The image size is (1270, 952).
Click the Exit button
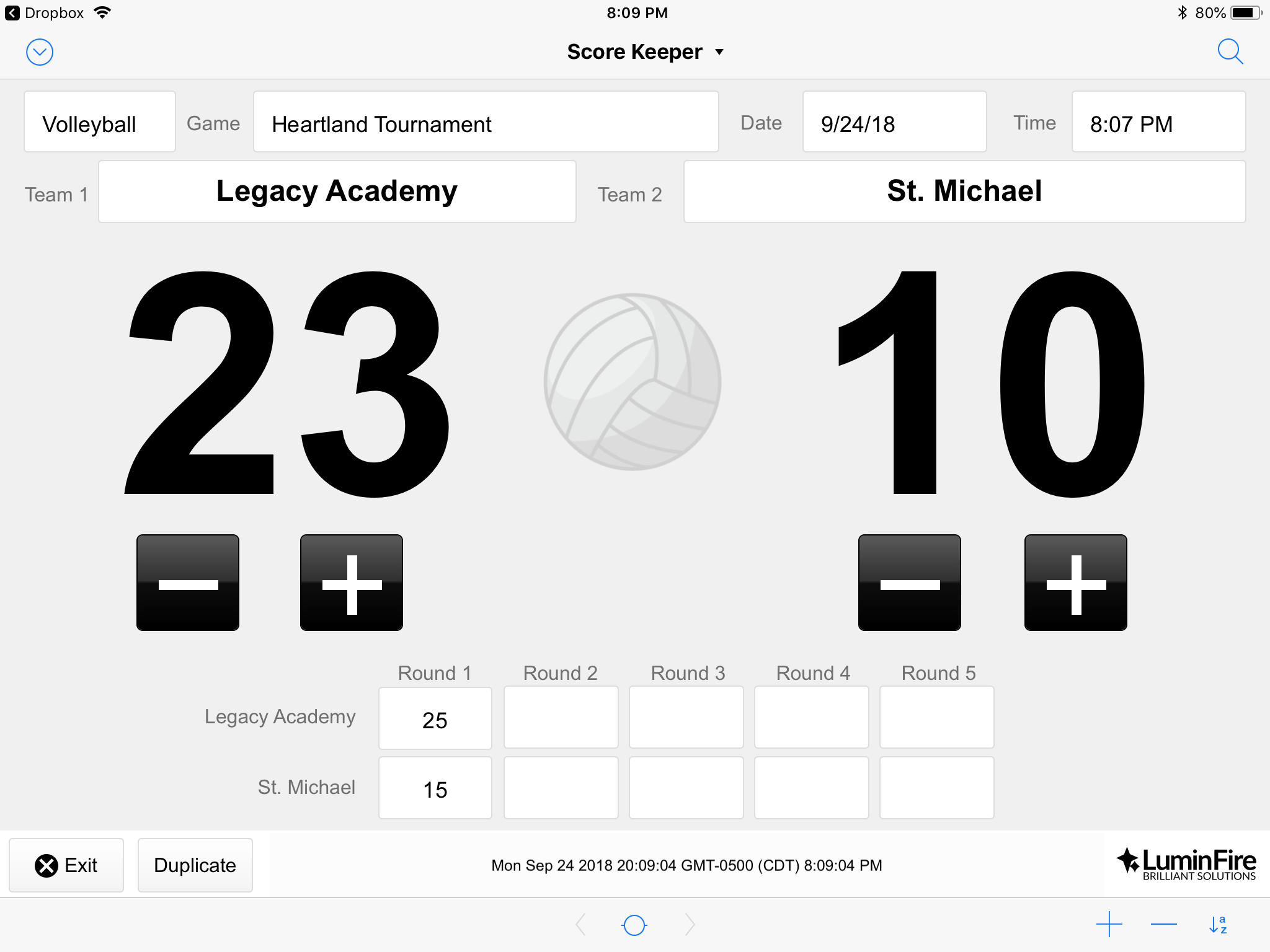[65, 865]
